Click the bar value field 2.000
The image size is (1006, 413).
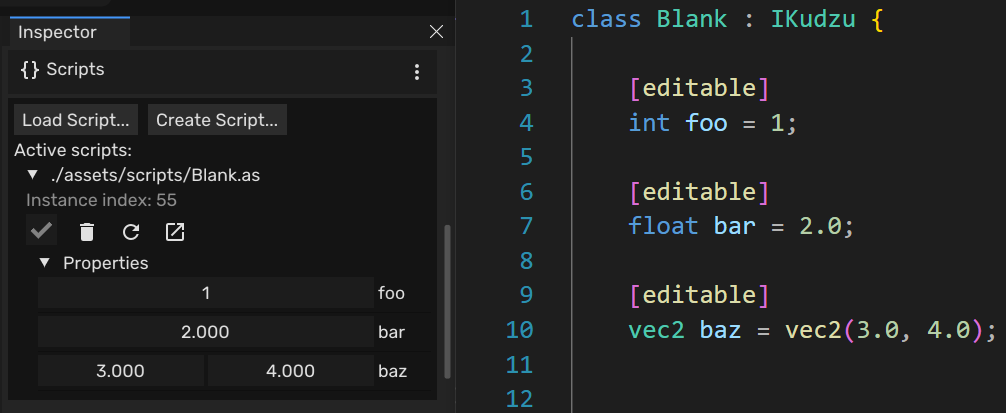[206, 332]
